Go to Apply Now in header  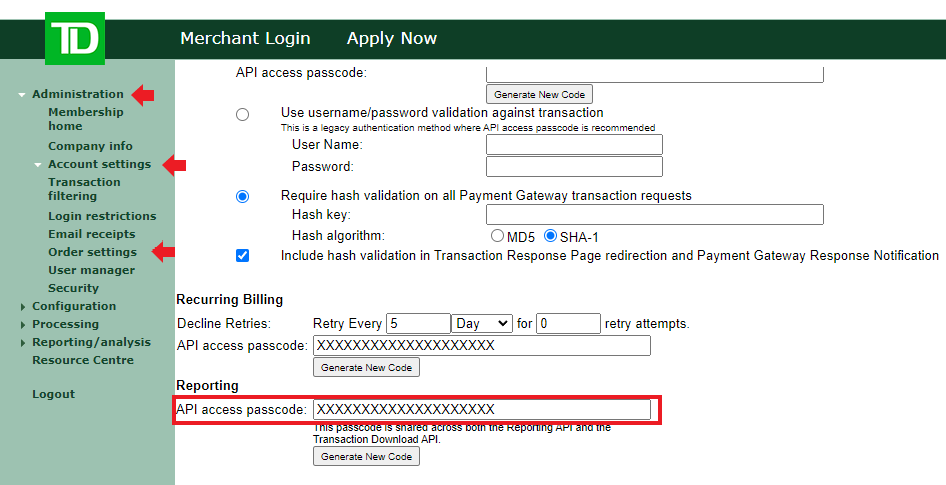(x=391, y=39)
